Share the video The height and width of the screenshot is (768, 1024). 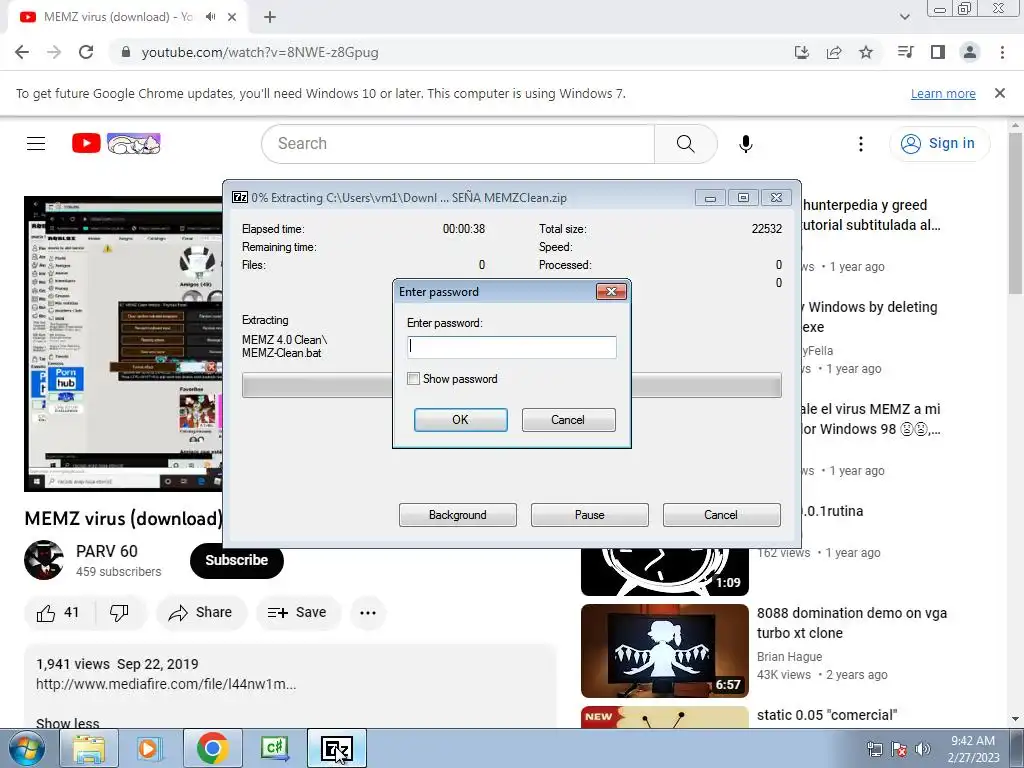tap(201, 613)
